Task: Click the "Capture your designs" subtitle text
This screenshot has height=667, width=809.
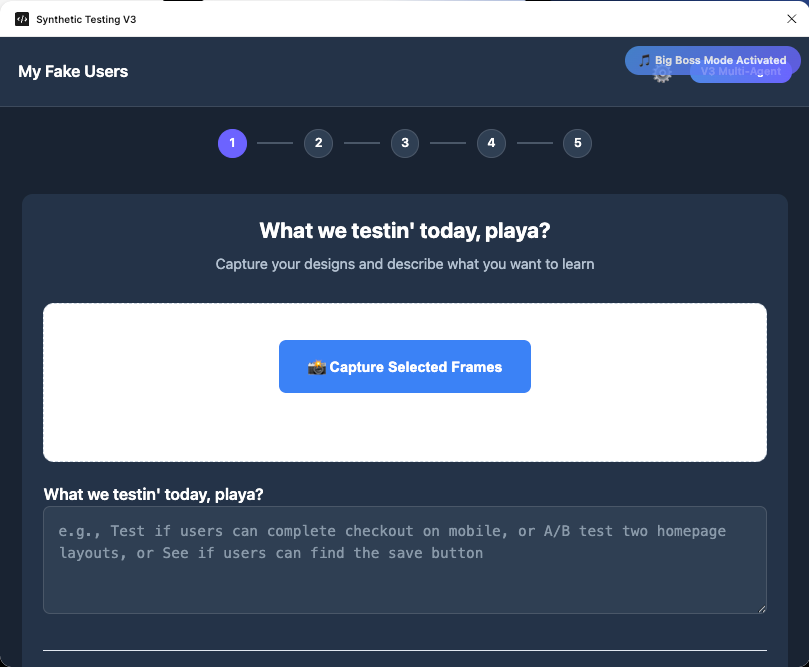Action: pyautogui.click(x=404, y=264)
